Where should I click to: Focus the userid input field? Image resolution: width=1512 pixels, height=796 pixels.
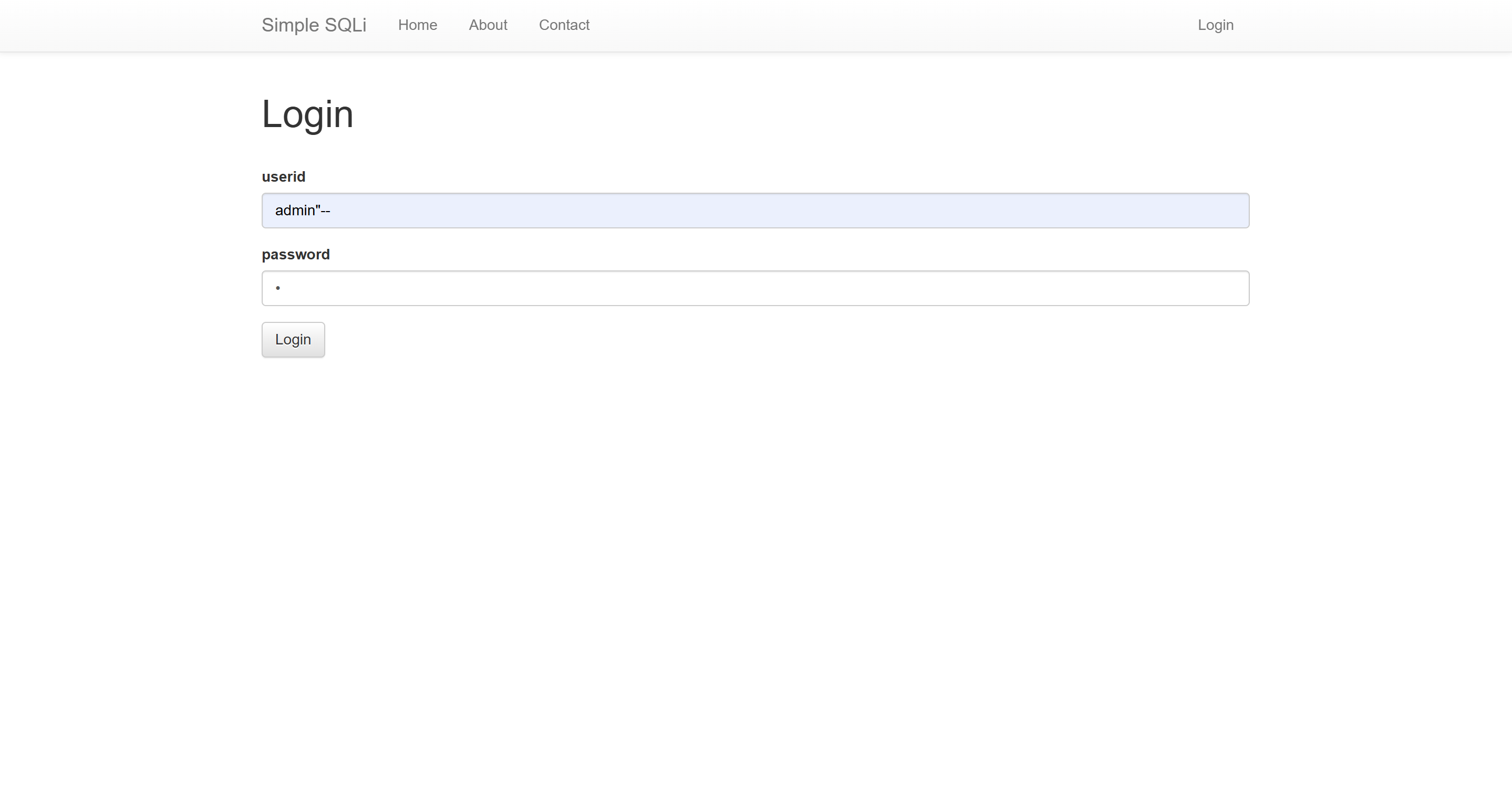[x=755, y=211]
